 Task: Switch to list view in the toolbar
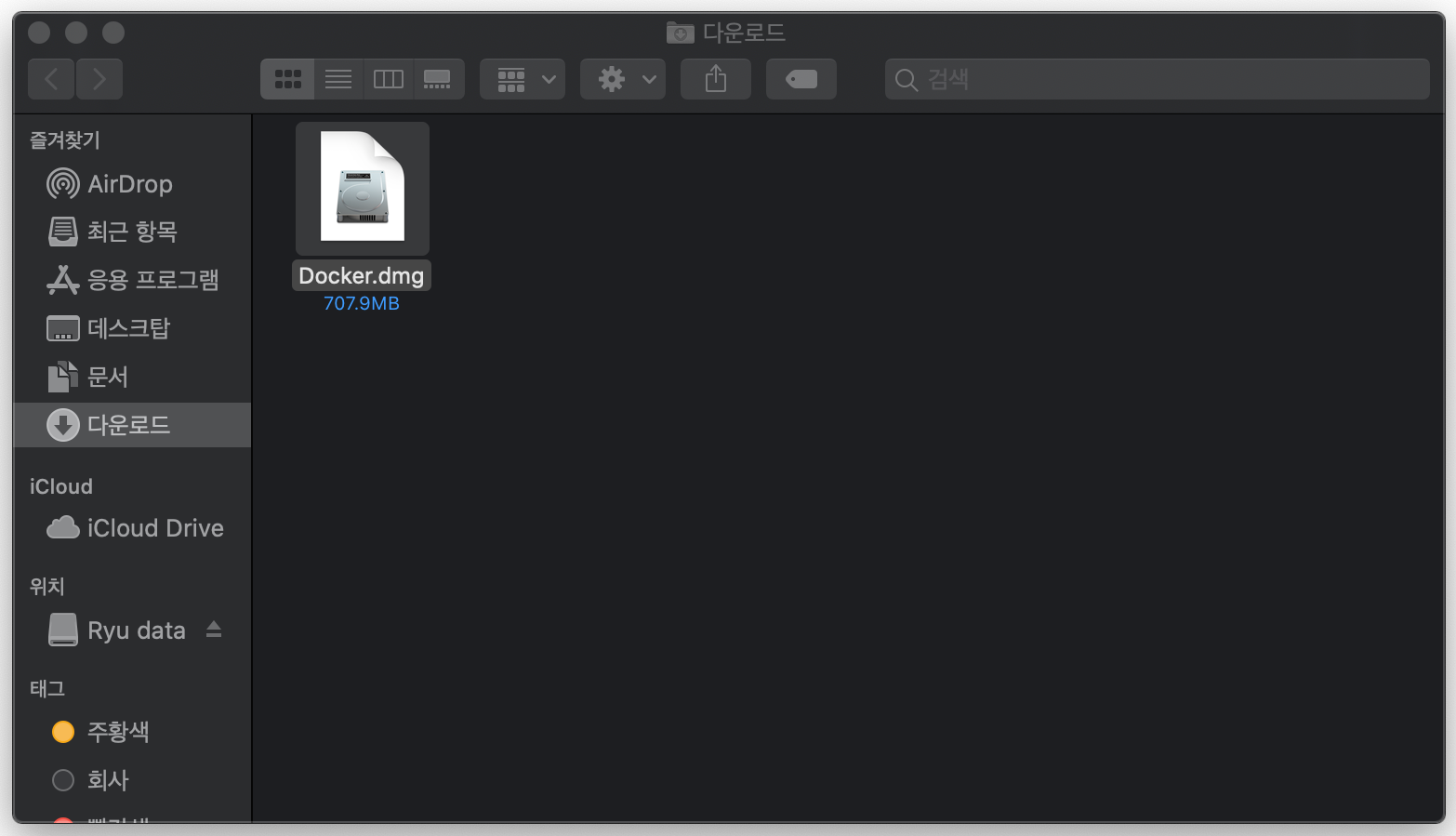tap(338, 79)
